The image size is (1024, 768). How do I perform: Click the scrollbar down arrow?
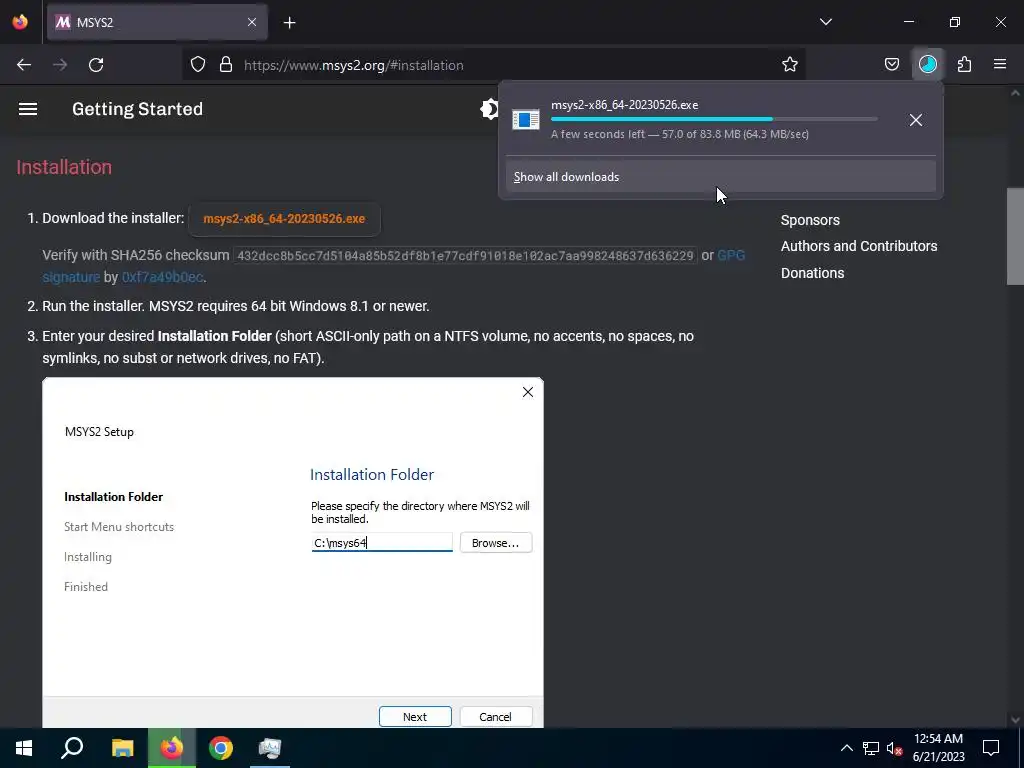tap(1015, 720)
